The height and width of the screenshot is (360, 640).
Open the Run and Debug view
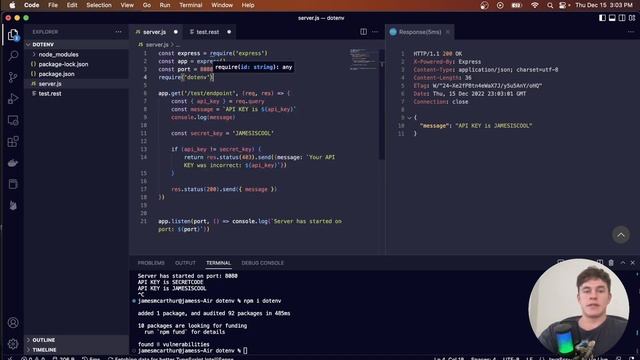(x=13, y=98)
